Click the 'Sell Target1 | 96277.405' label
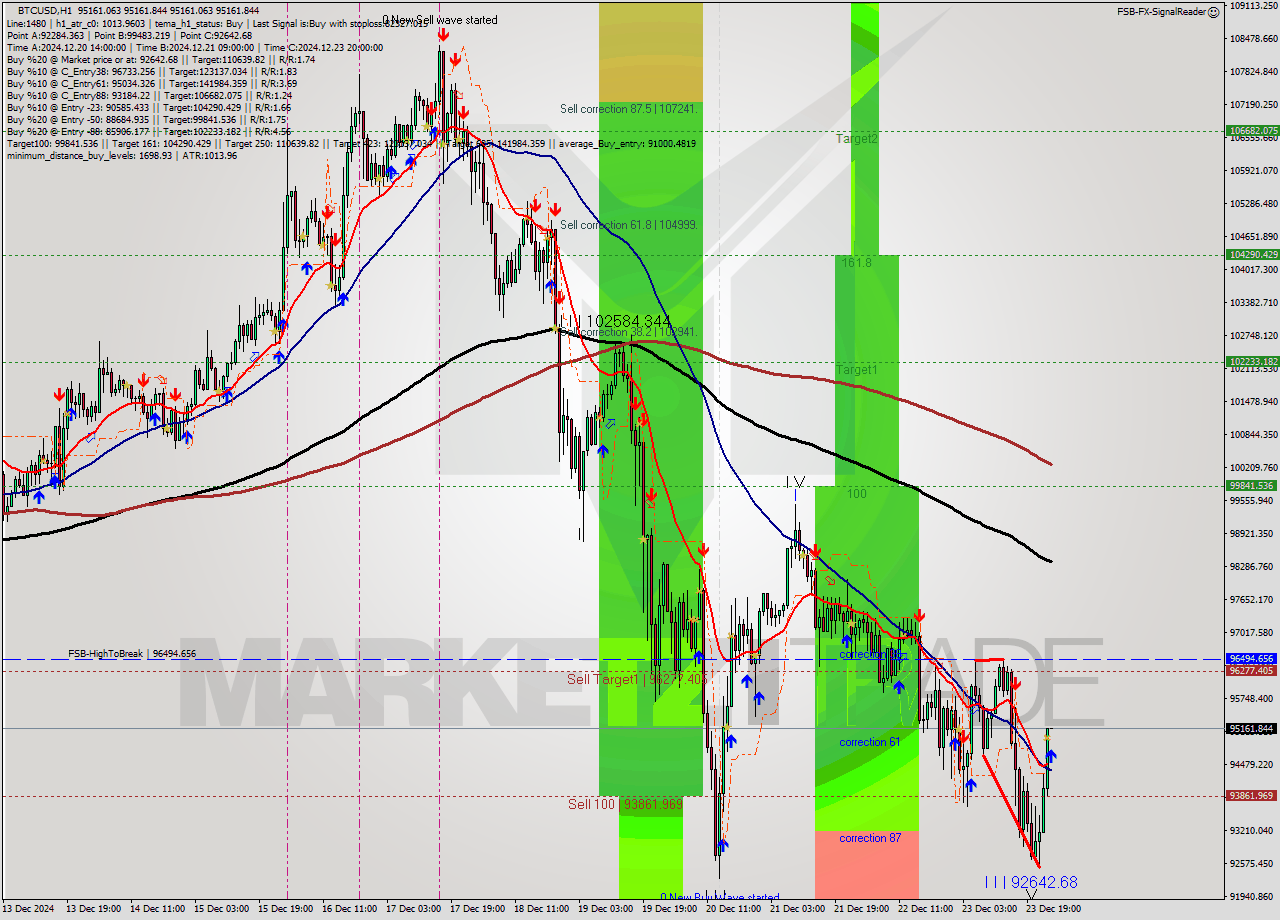1280x920 pixels. click(x=640, y=679)
